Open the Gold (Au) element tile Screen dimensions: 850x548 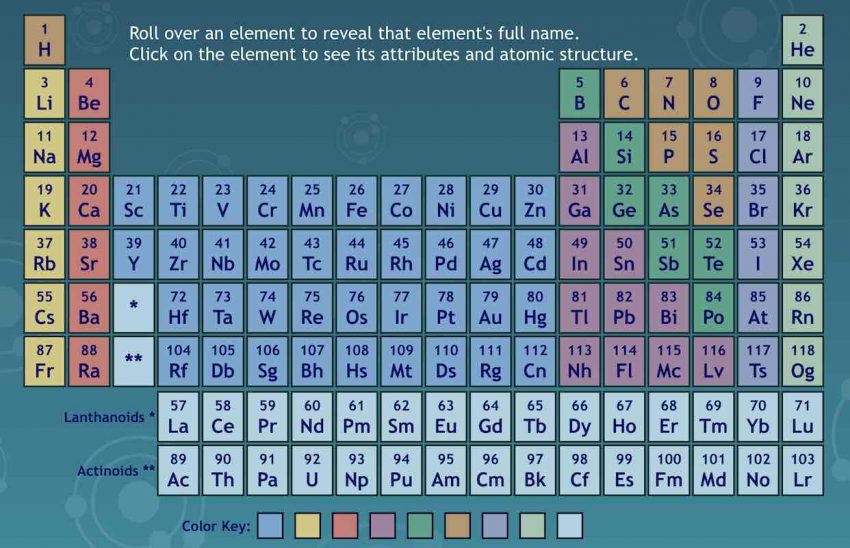tap(490, 308)
